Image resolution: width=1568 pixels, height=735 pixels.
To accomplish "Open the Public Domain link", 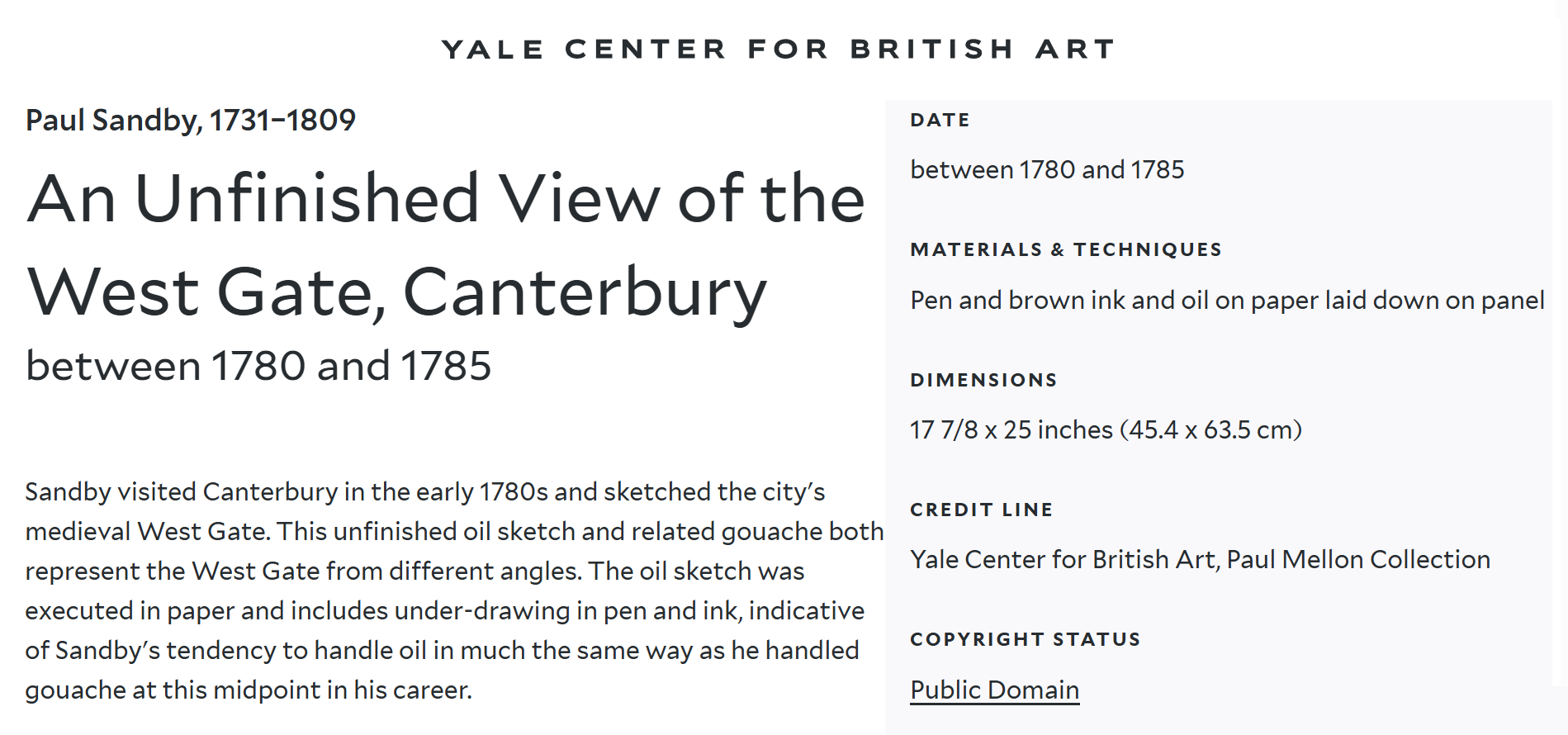I will click(994, 690).
